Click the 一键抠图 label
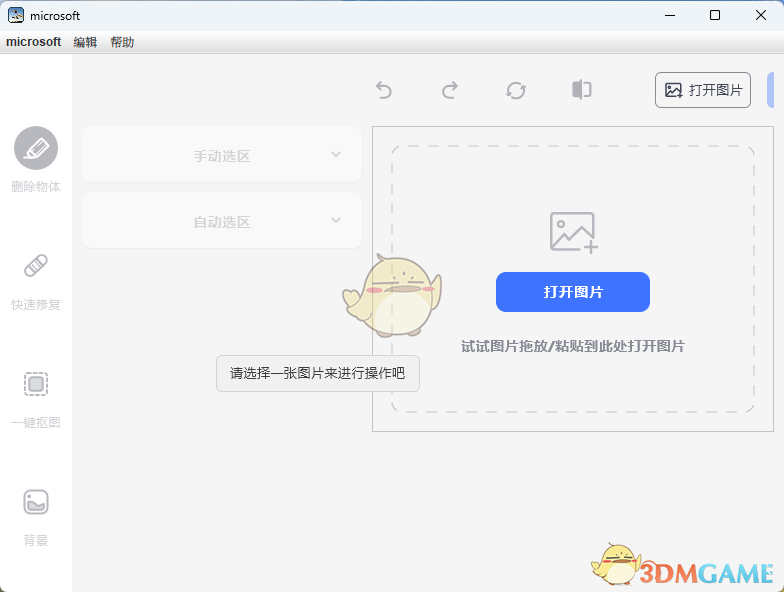784x592 pixels. [x=36, y=423]
